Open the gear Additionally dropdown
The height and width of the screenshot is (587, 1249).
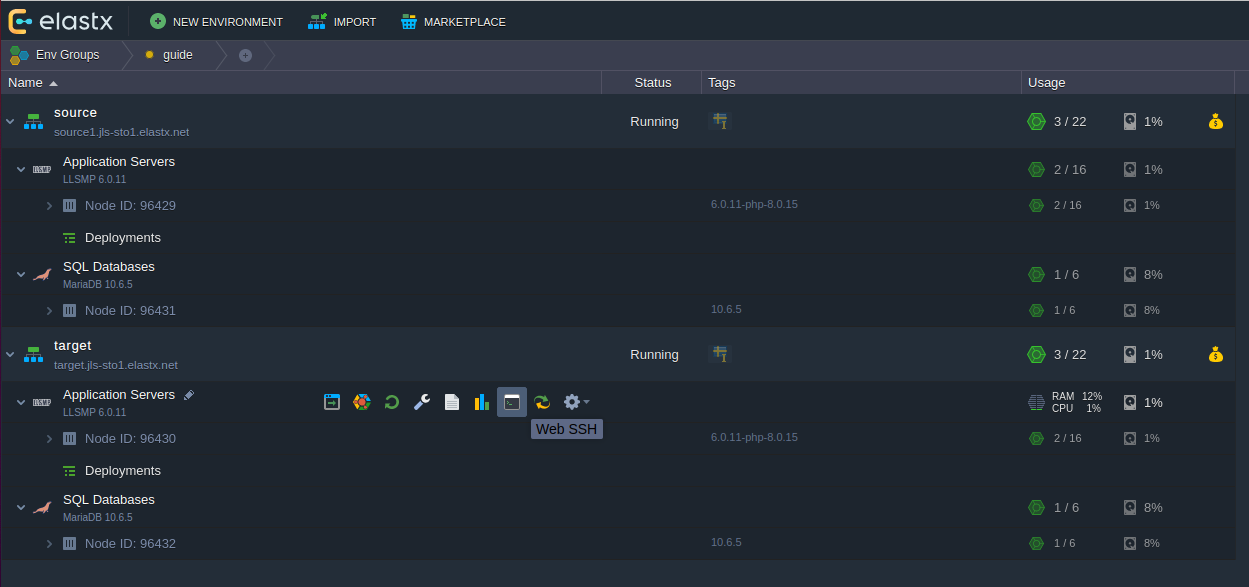(576, 402)
